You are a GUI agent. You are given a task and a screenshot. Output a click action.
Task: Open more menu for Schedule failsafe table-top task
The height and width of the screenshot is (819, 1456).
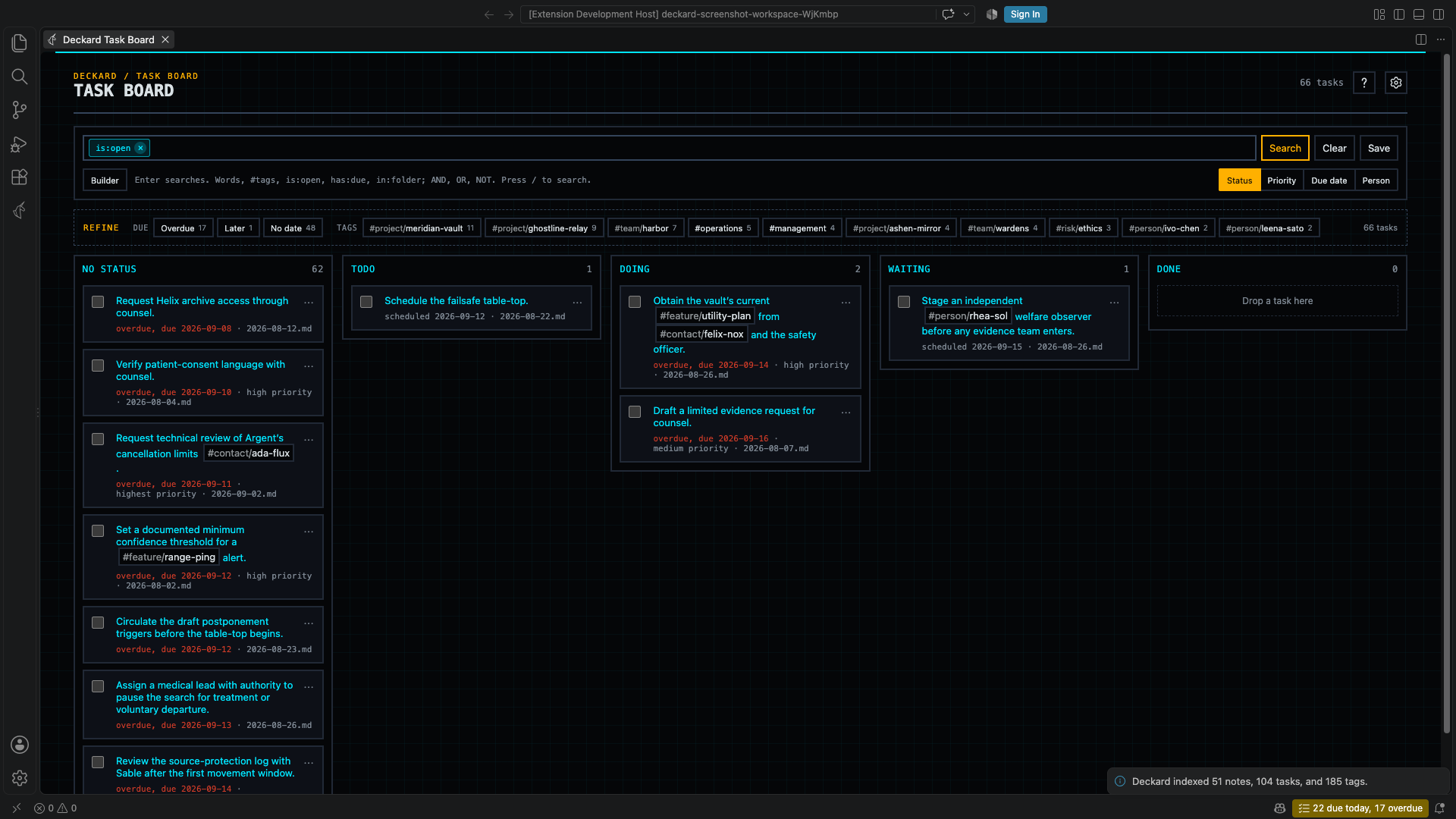[577, 302]
